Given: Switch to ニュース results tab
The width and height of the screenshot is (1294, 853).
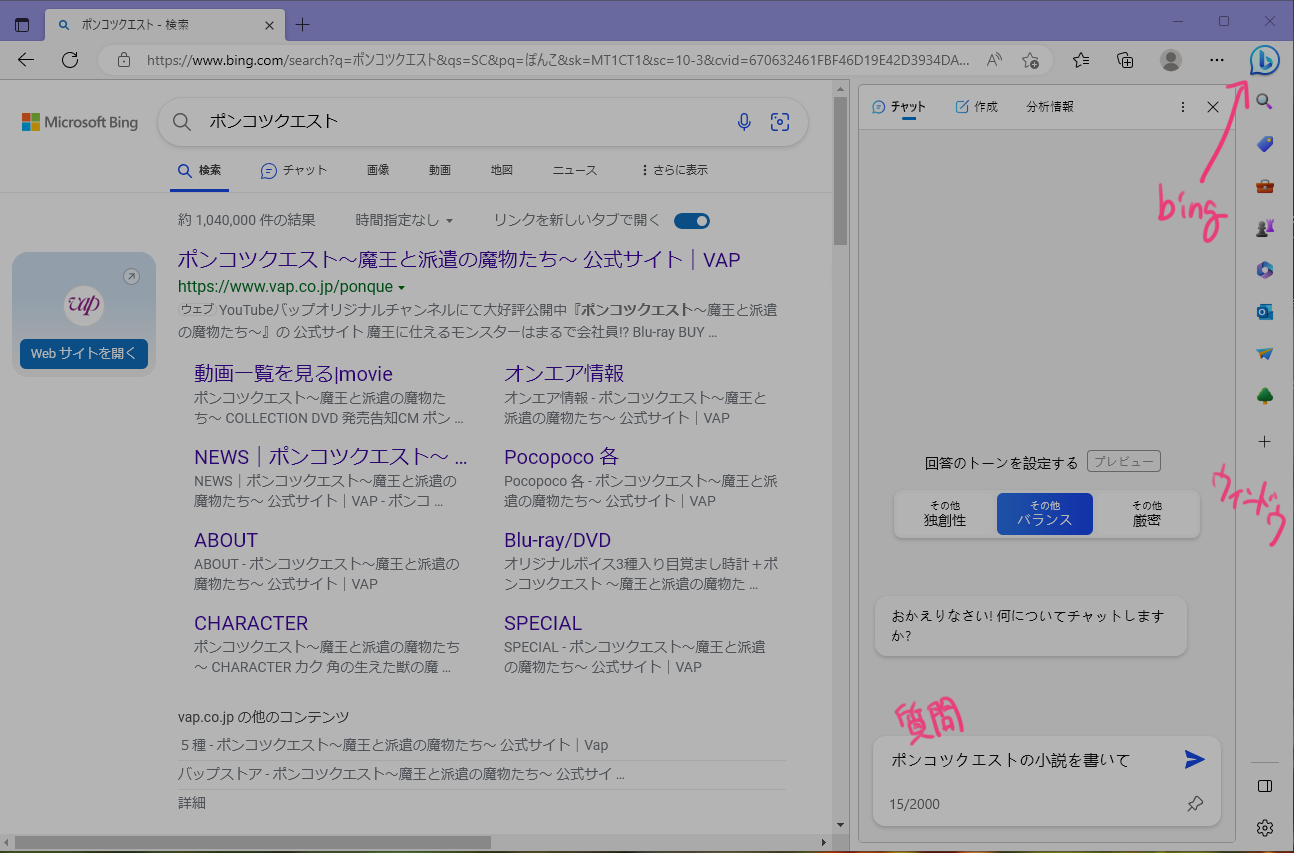Looking at the screenshot, I should [575, 170].
